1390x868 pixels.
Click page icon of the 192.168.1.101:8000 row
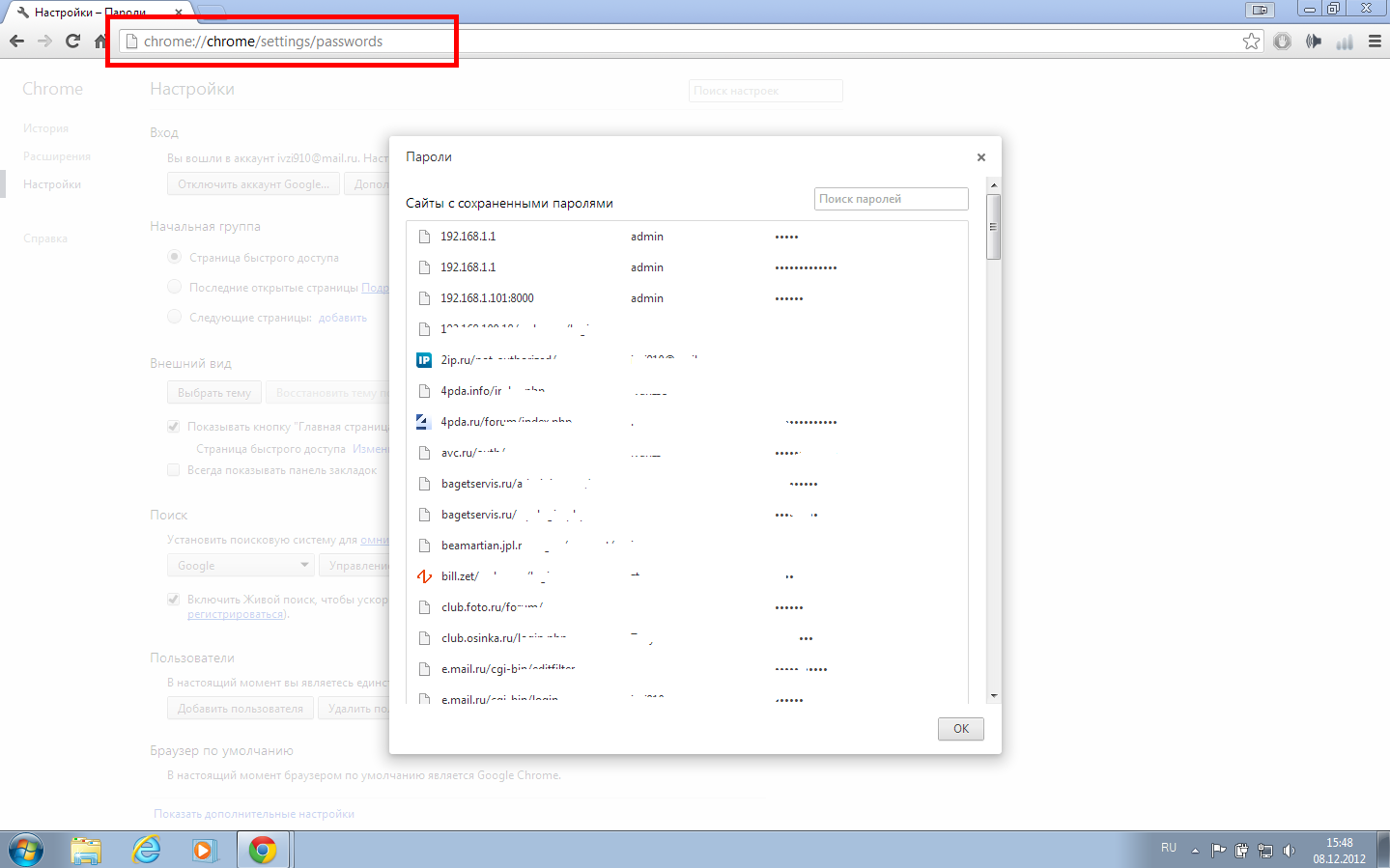click(x=423, y=298)
